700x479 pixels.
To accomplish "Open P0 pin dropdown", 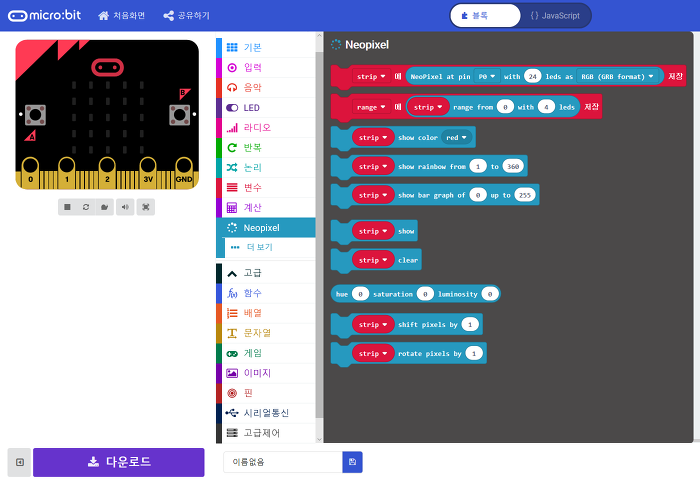I will point(487,76).
